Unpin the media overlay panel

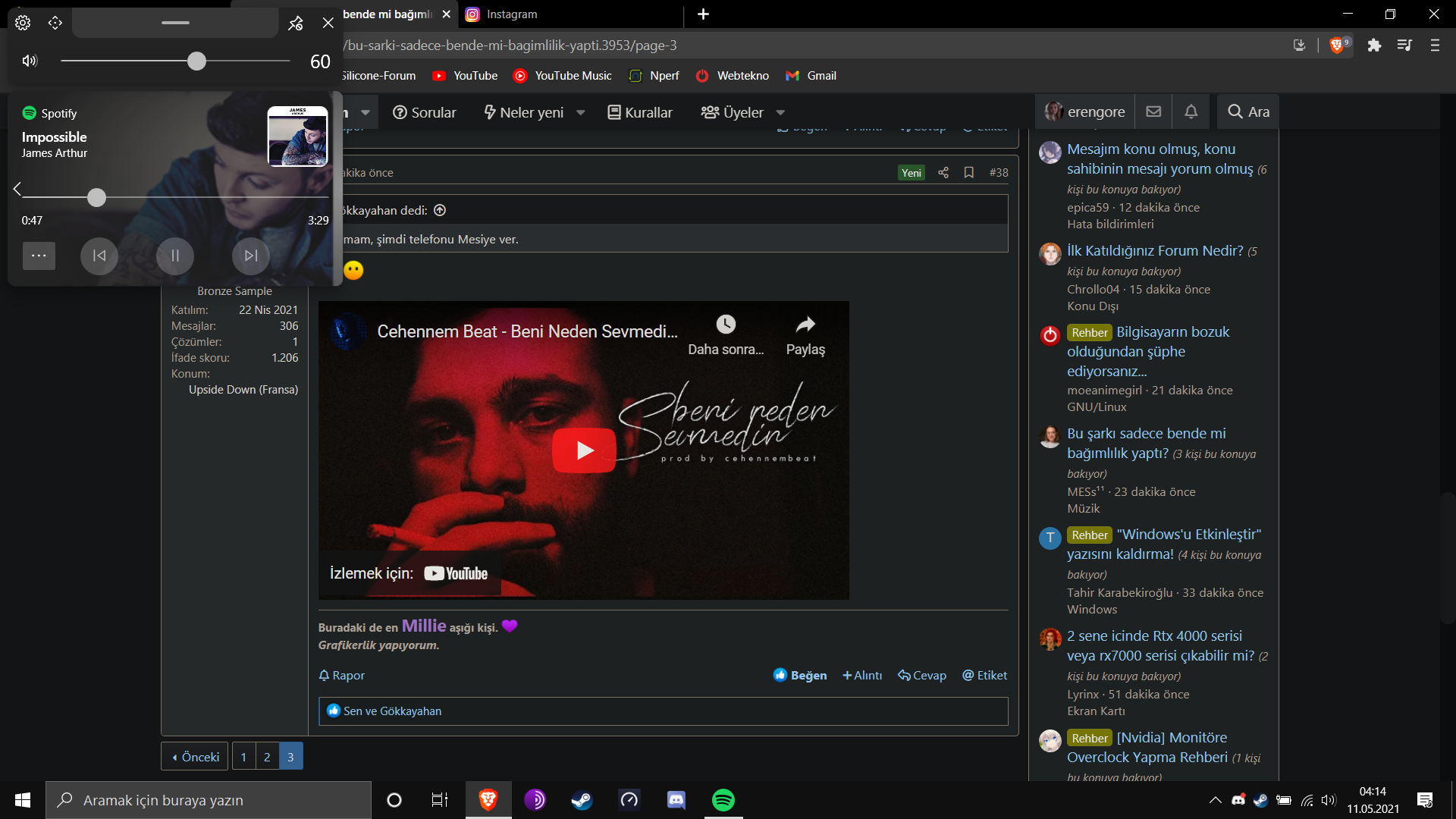(295, 24)
